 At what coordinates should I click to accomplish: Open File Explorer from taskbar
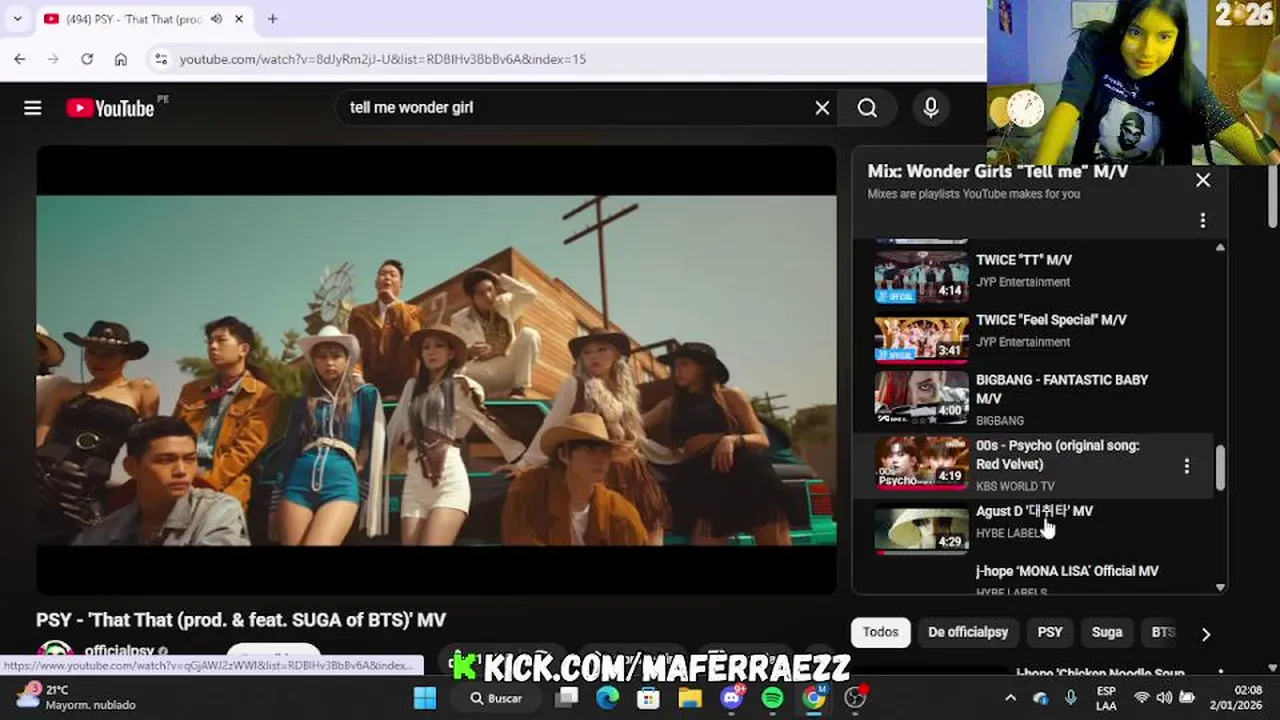[x=690, y=698]
